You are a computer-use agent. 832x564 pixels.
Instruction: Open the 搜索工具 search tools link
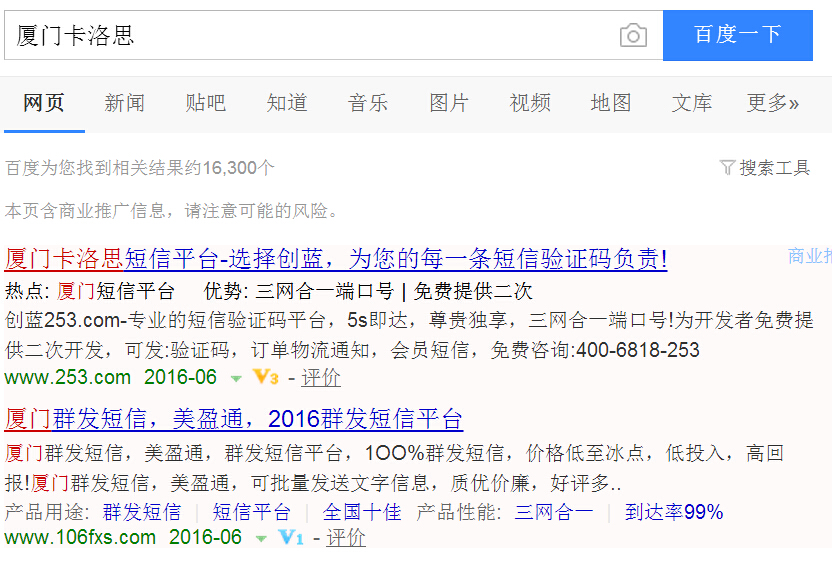point(775,168)
